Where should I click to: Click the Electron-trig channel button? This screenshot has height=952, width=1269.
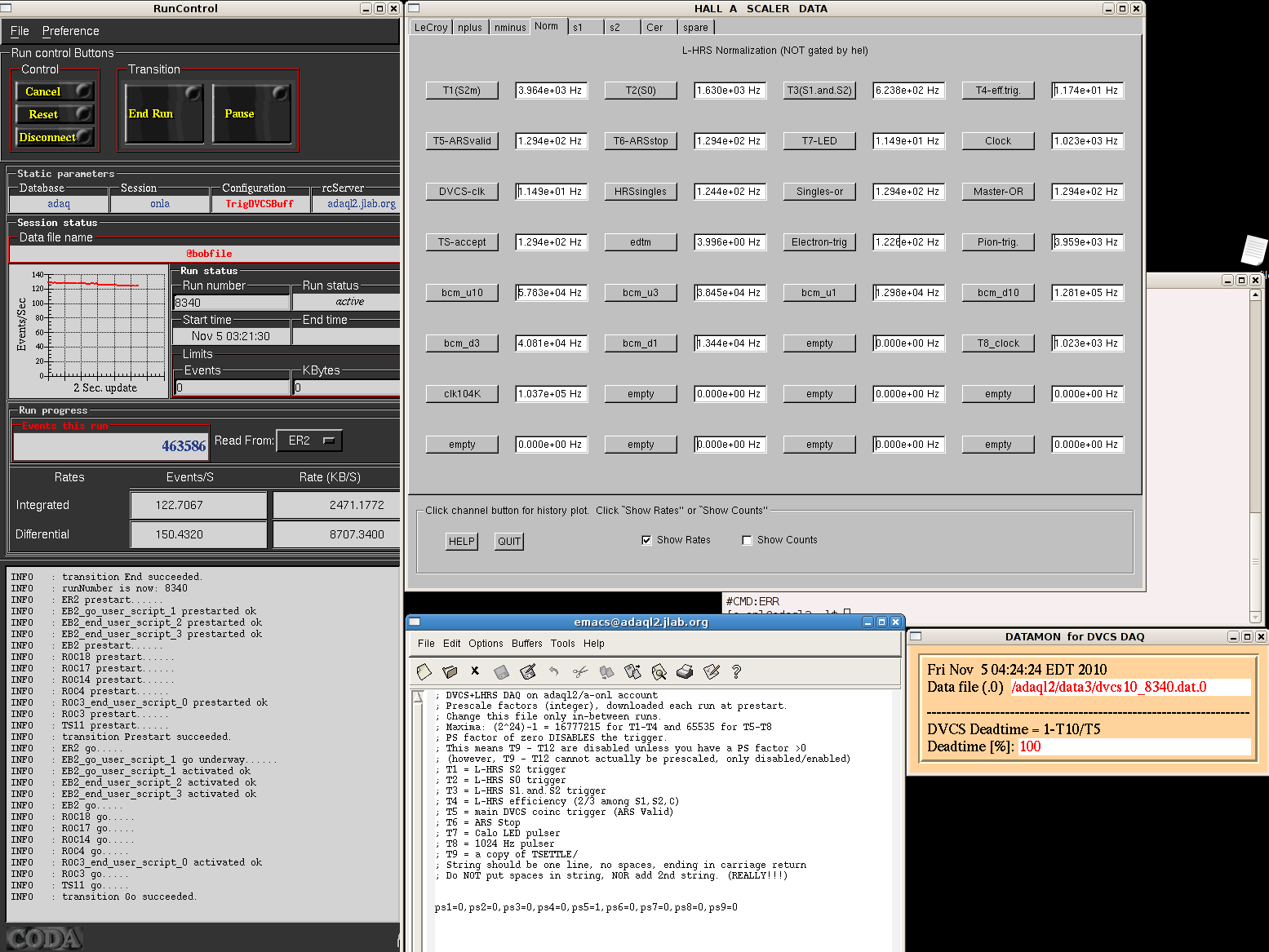tap(819, 242)
